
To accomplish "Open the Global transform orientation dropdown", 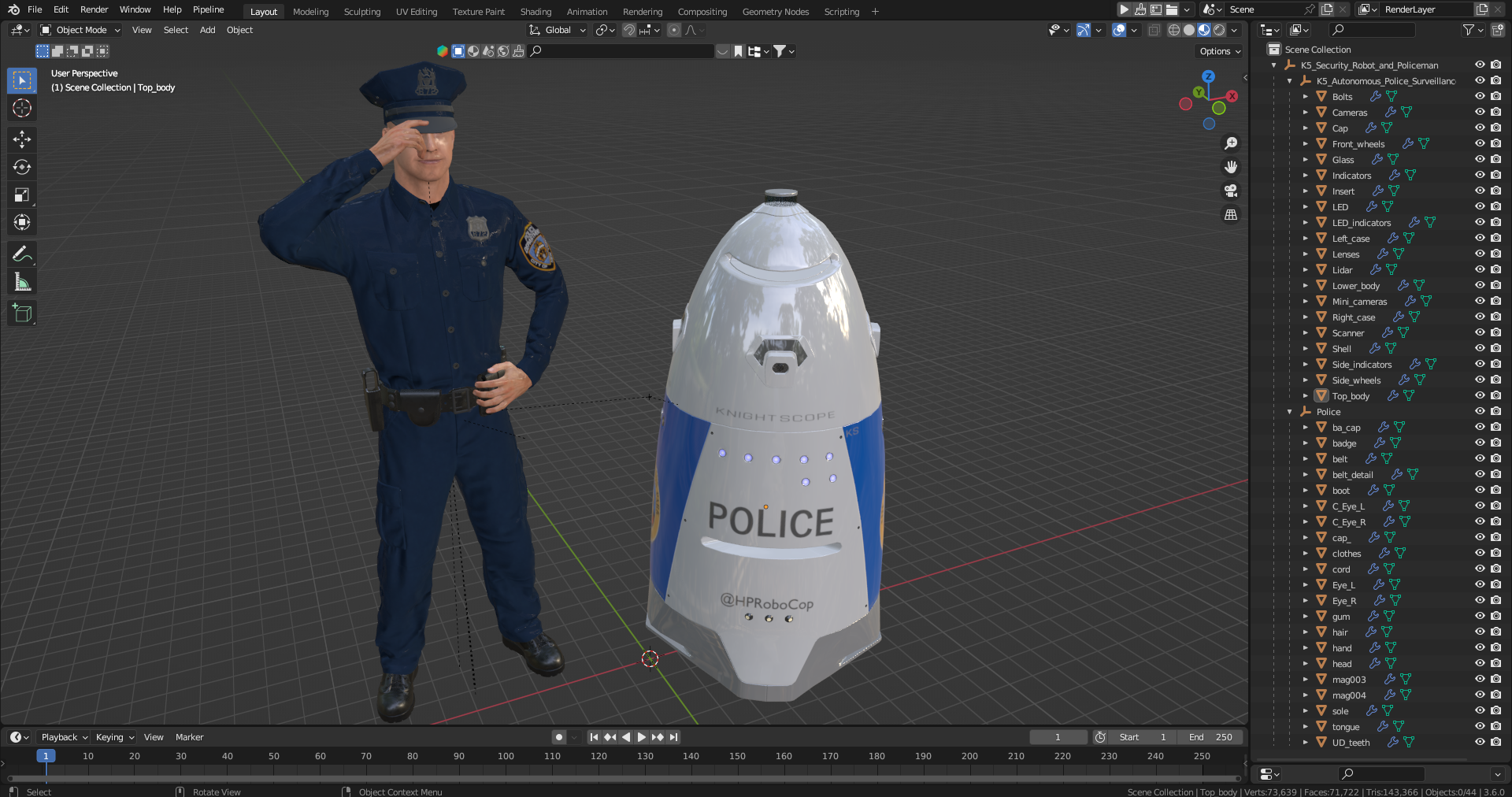I will 558,30.
